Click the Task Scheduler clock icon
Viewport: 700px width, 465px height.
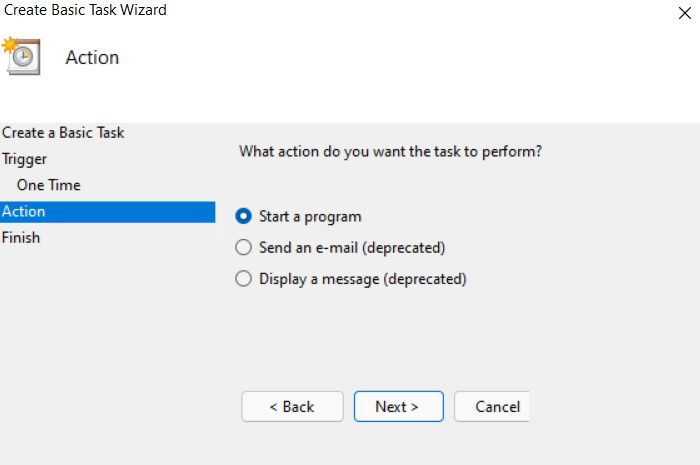[x=22, y=57]
